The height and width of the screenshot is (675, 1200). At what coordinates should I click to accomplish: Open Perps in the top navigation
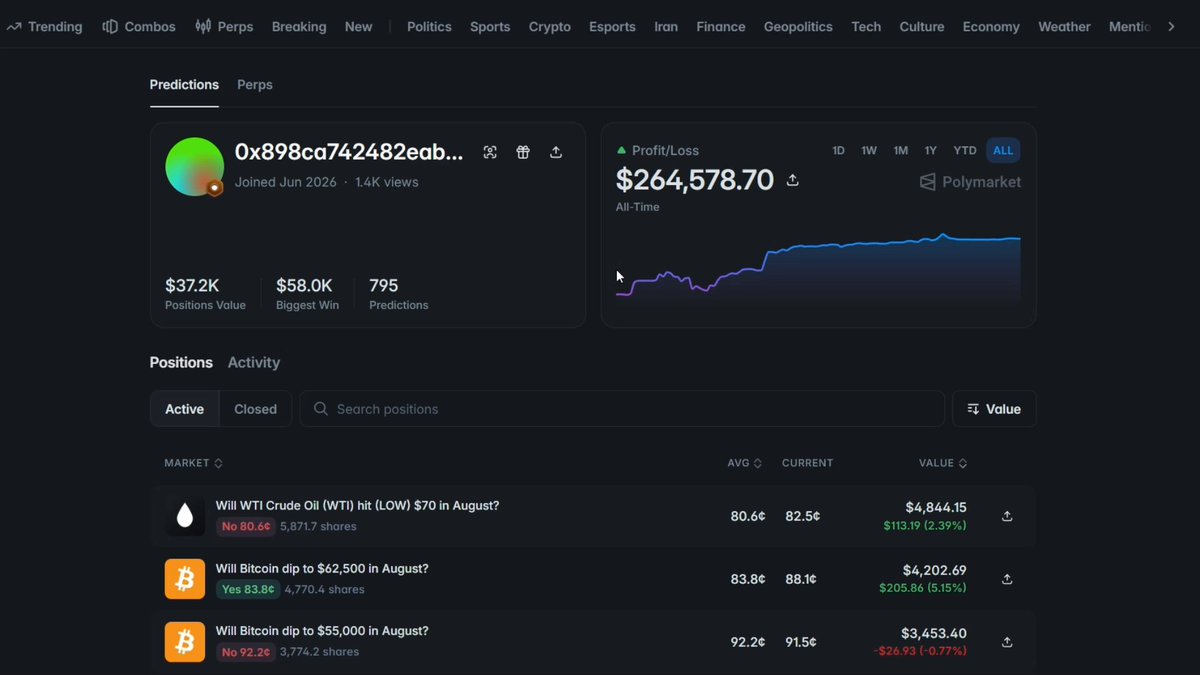(224, 27)
